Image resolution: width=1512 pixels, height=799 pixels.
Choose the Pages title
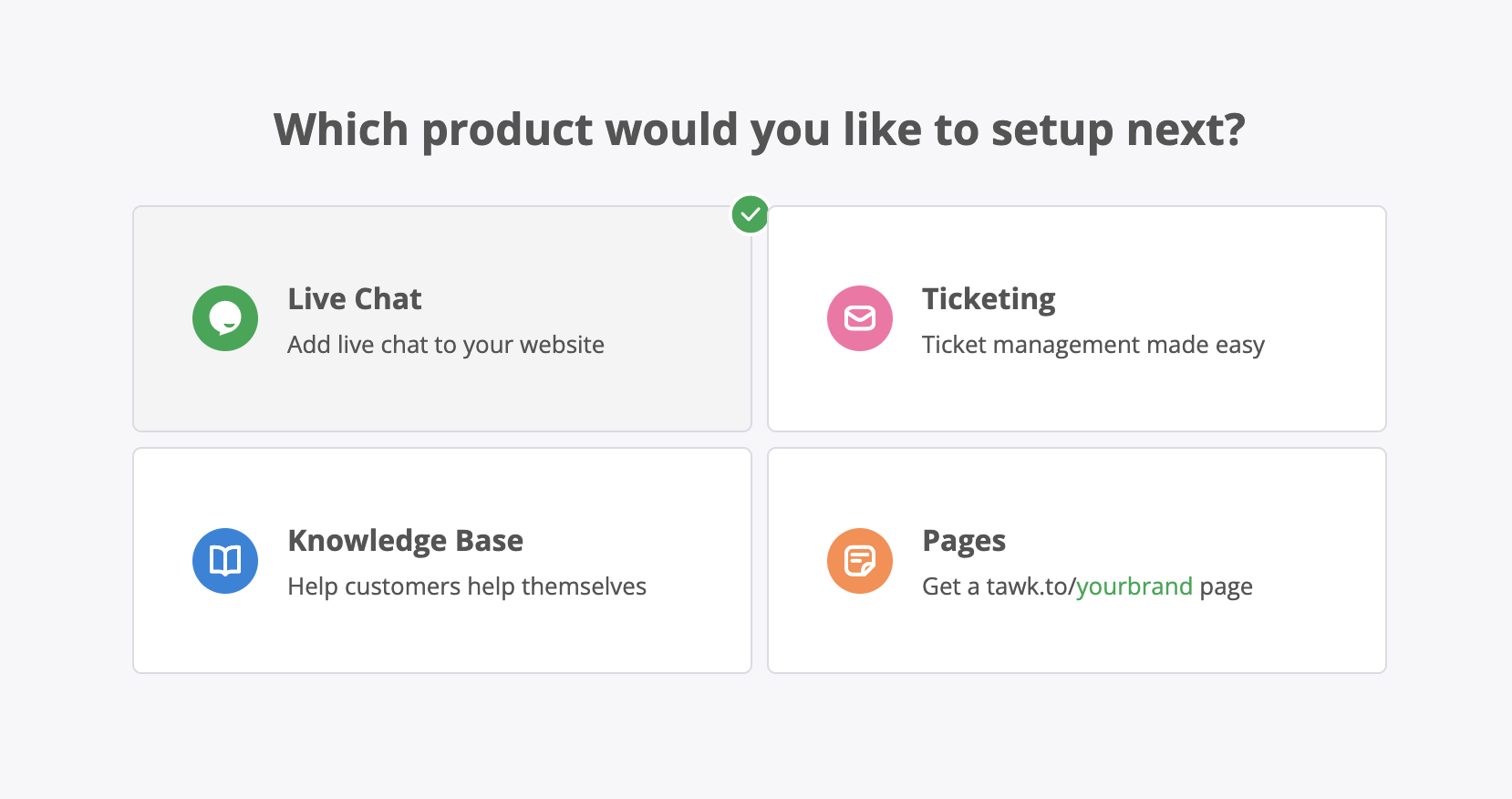pyautogui.click(x=964, y=541)
